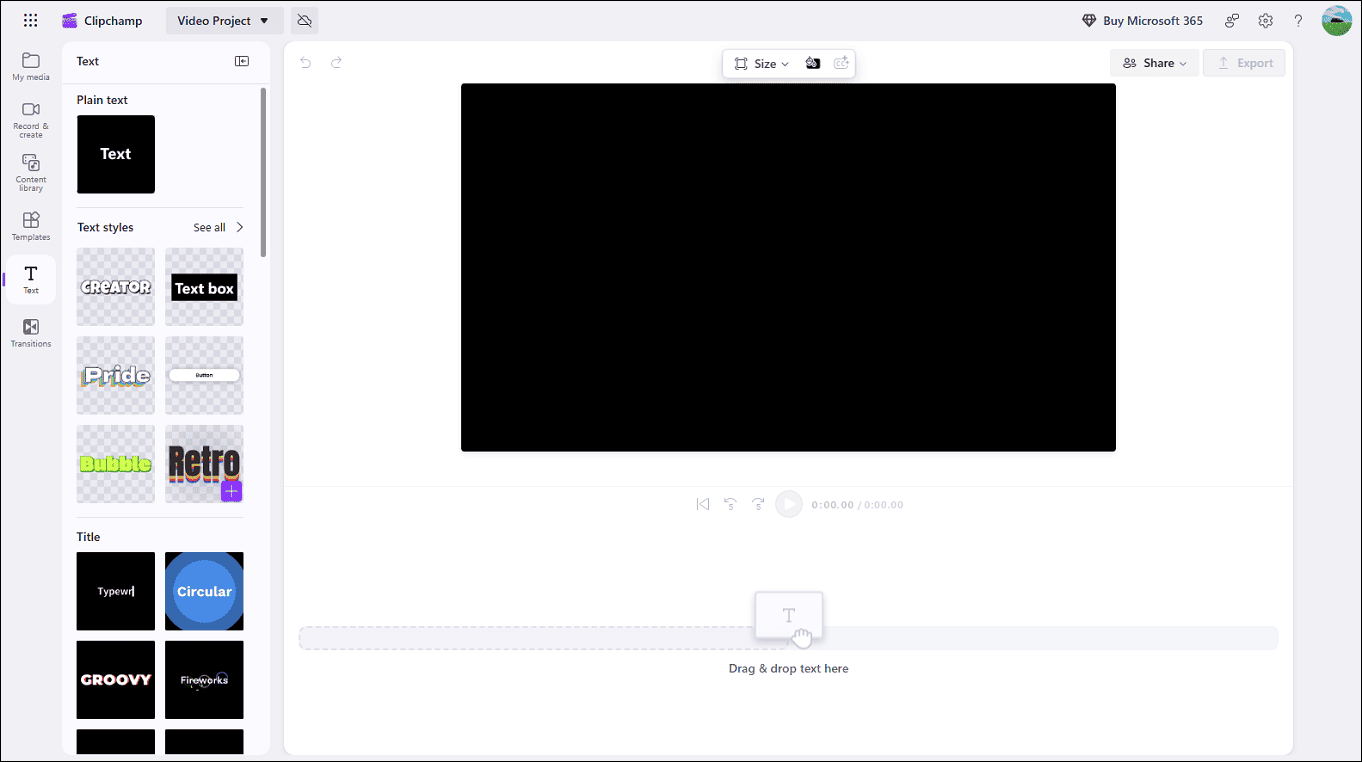The width and height of the screenshot is (1362, 762).
Task: Choose the Bubble text style
Action: 116,464
